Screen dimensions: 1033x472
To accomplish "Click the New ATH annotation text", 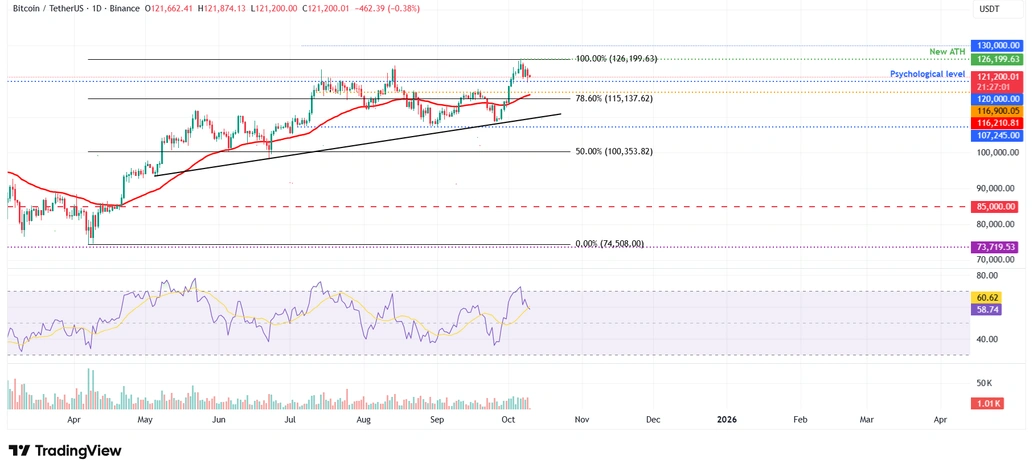I will [x=945, y=52].
